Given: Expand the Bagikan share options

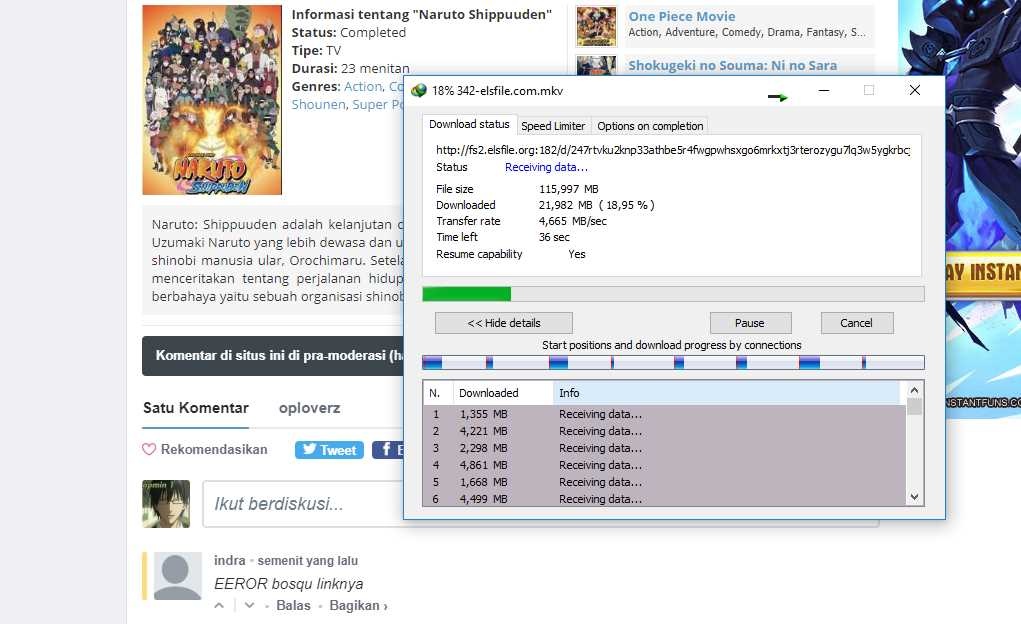Looking at the screenshot, I should coord(358,606).
